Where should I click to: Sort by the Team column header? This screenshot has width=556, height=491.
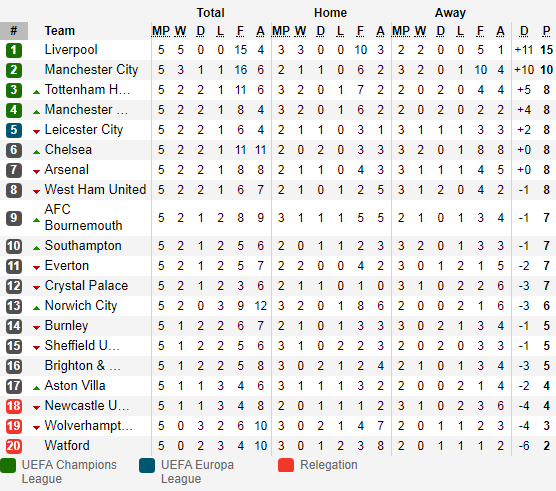[60, 31]
